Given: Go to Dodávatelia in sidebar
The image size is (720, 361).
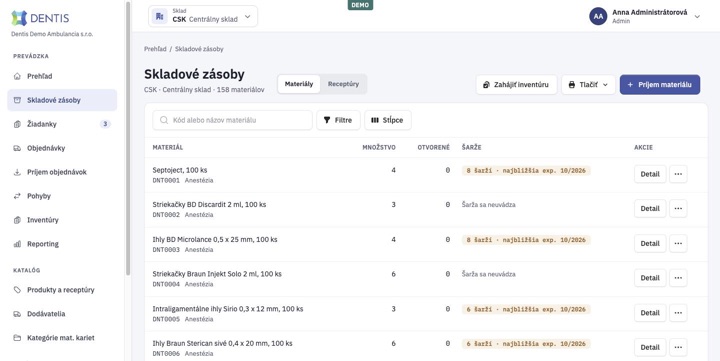Looking at the screenshot, I should click(x=62, y=314).
